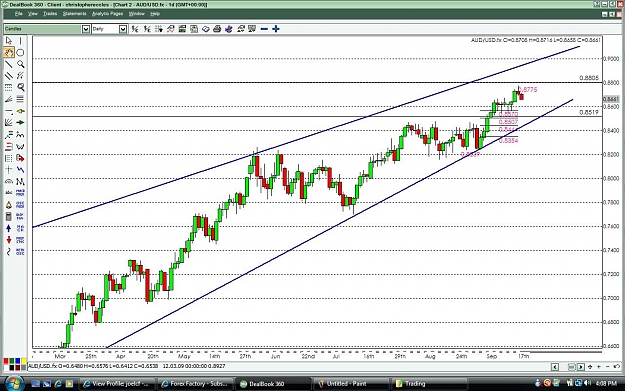Open the Candles chart type dropdown
Image resolution: width=625 pixels, height=391 pixels.
coord(86,29)
